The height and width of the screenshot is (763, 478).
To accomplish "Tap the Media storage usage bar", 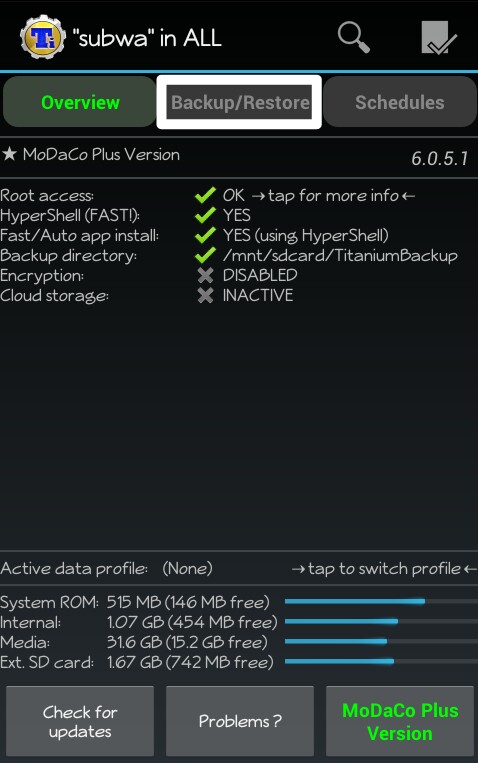I will [381, 641].
